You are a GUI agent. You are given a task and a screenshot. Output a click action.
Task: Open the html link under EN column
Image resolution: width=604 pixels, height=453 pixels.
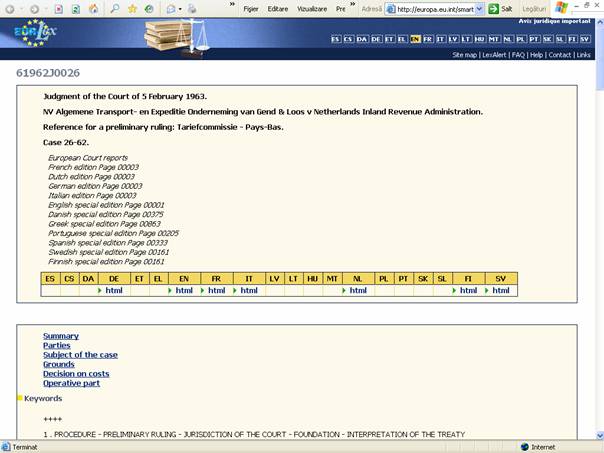(184, 290)
